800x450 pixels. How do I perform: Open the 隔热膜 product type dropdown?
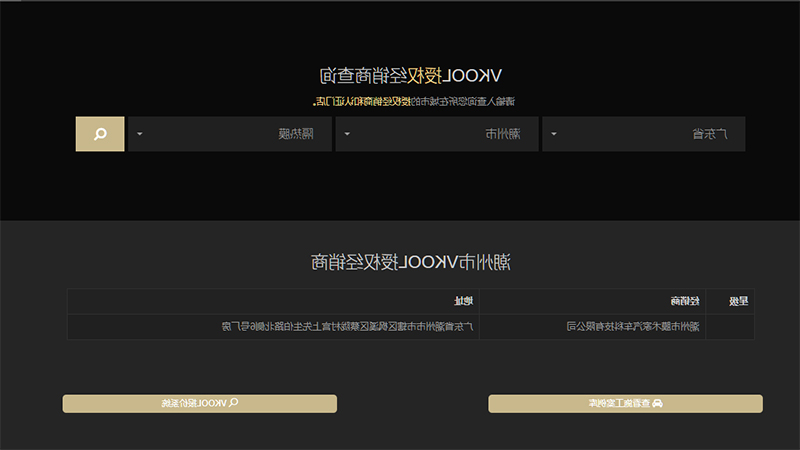click(230, 134)
